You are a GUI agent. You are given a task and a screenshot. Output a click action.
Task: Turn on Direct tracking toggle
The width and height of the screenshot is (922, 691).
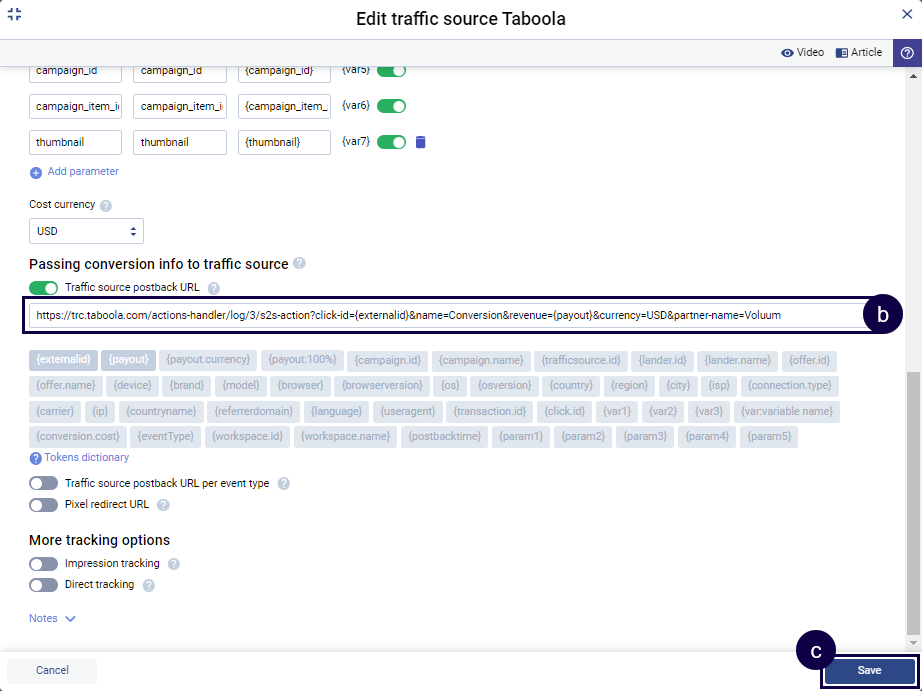pyautogui.click(x=44, y=585)
